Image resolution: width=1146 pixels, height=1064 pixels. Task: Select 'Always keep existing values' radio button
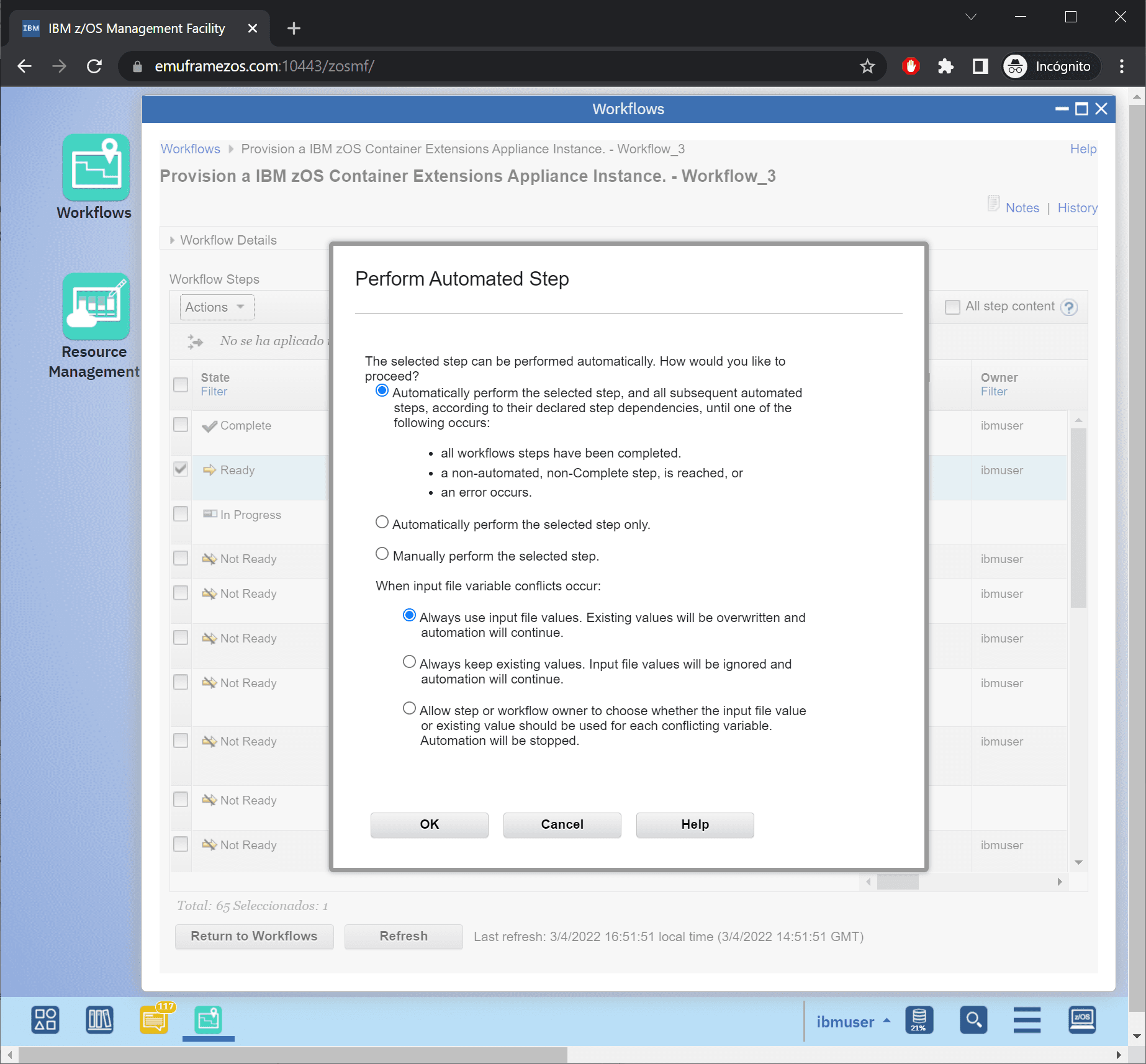tap(409, 662)
